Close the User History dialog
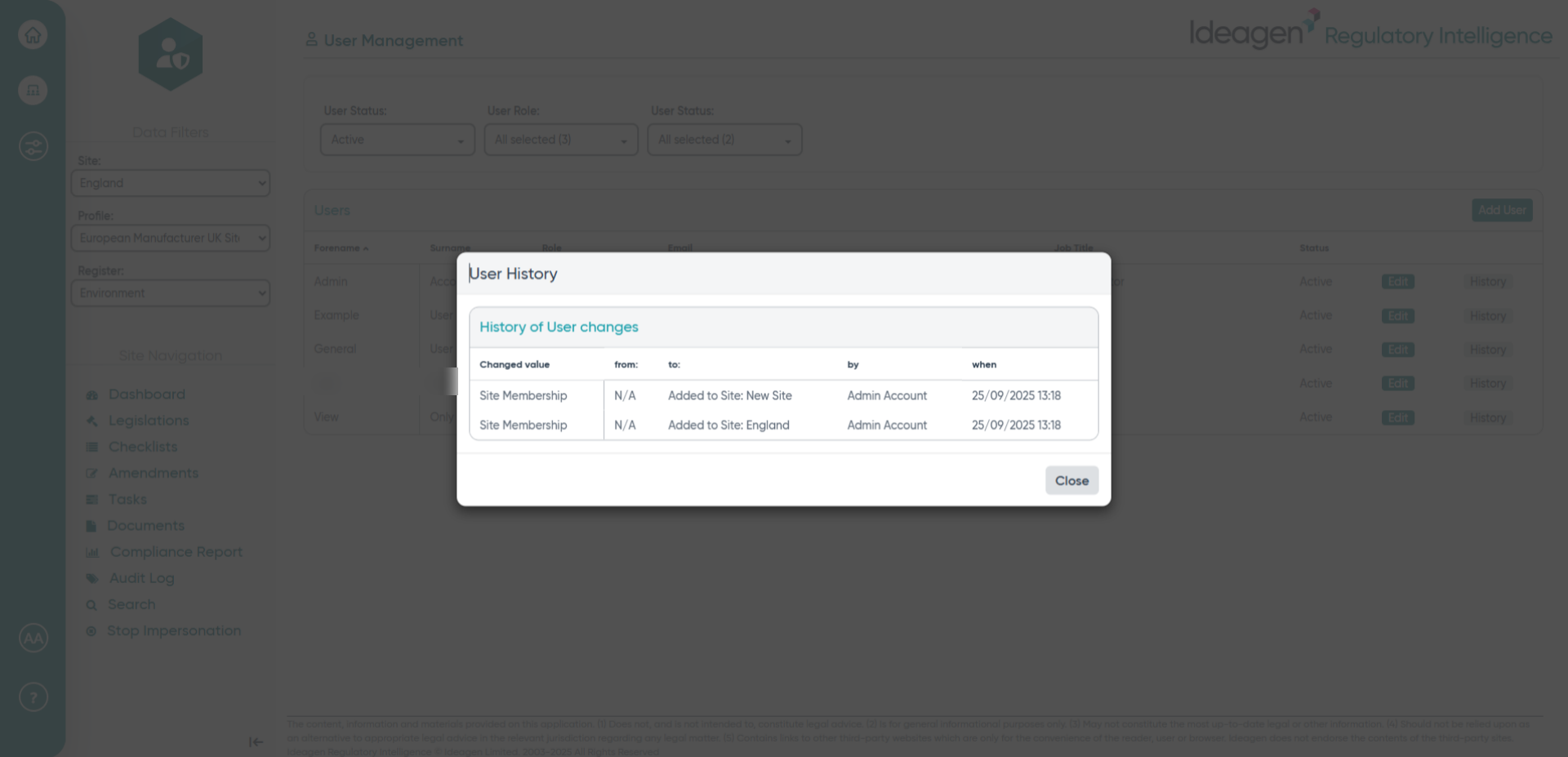The image size is (1568, 757). pyautogui.click(x=1071, y=480)
